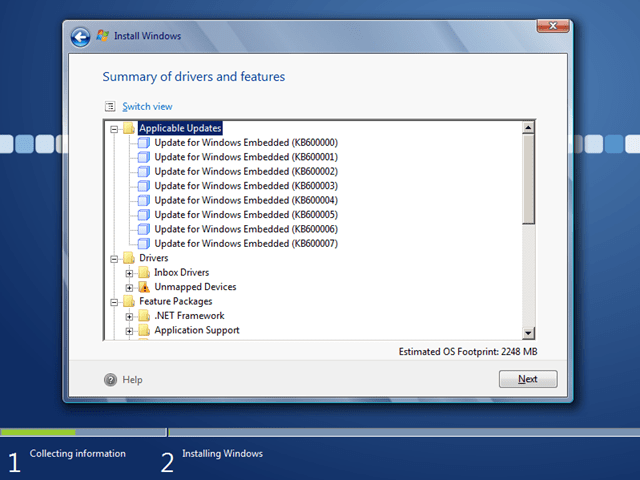Click the Applicable Updates folder icon

click(x=129, y=128)
